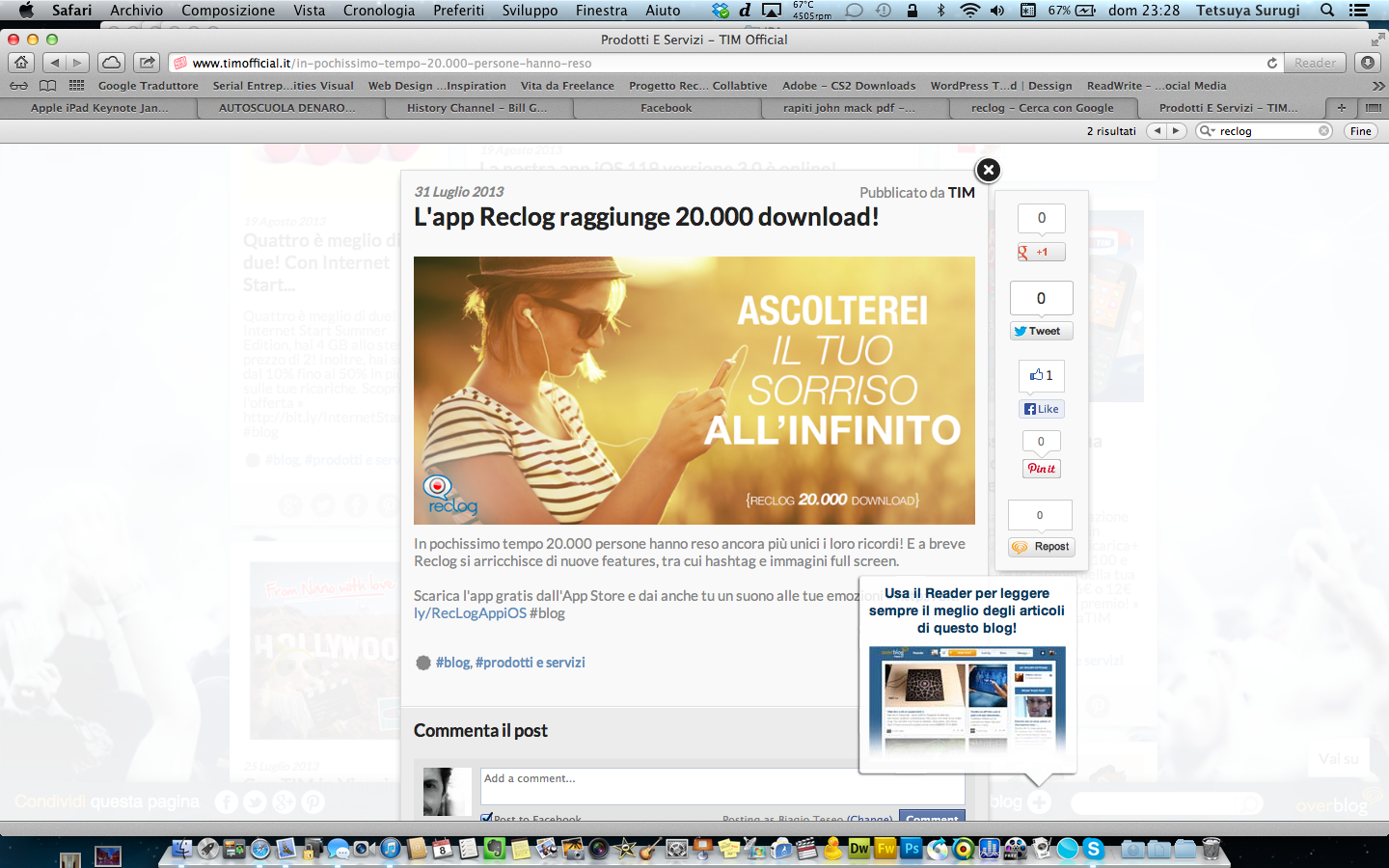This screenshot has width=1389, height=868.
Task: Switch to History Channel tab
Action: tap(477, 108)
